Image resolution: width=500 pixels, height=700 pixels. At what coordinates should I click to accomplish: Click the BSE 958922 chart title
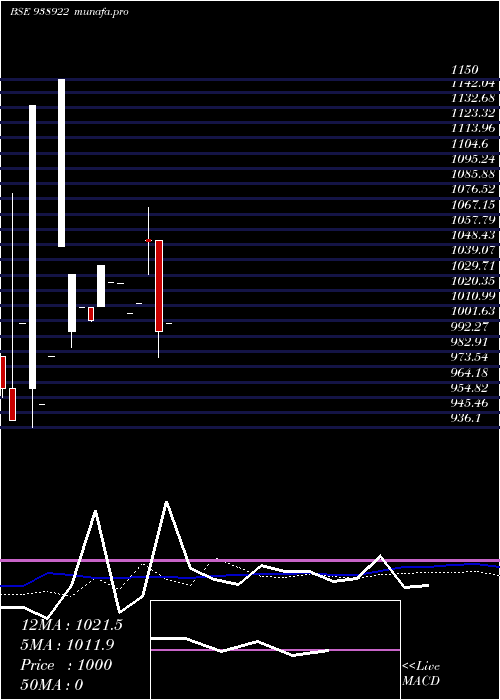point(39,12)
